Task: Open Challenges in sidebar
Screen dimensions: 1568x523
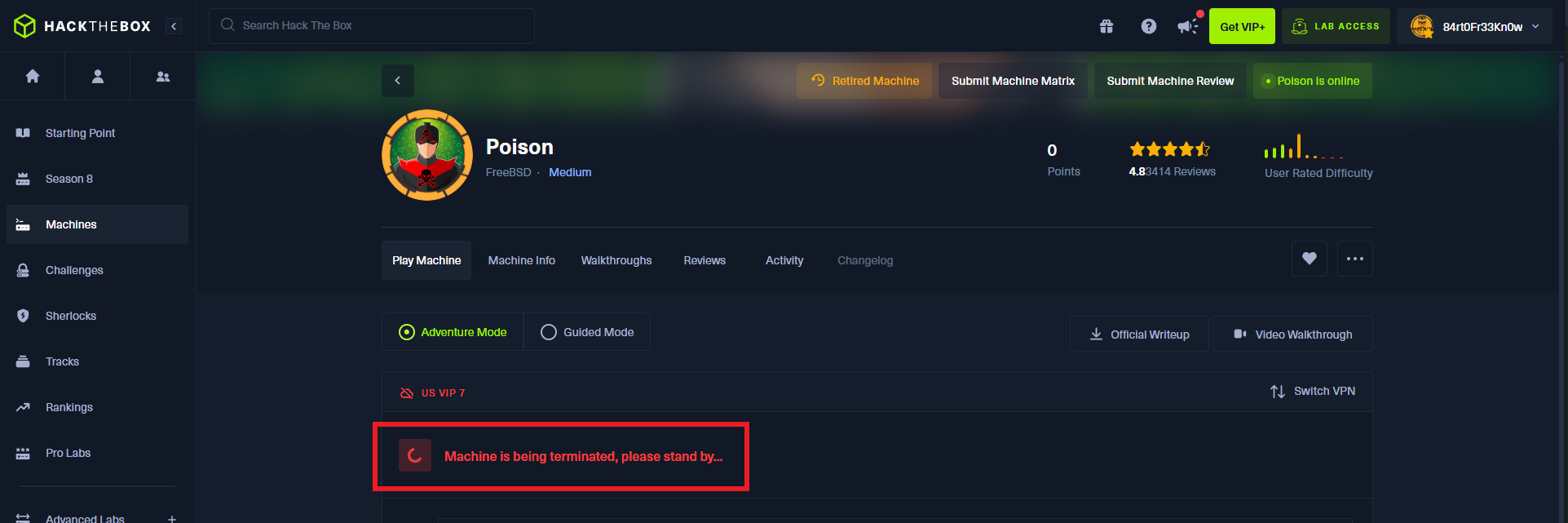Action: pos(97,270)
